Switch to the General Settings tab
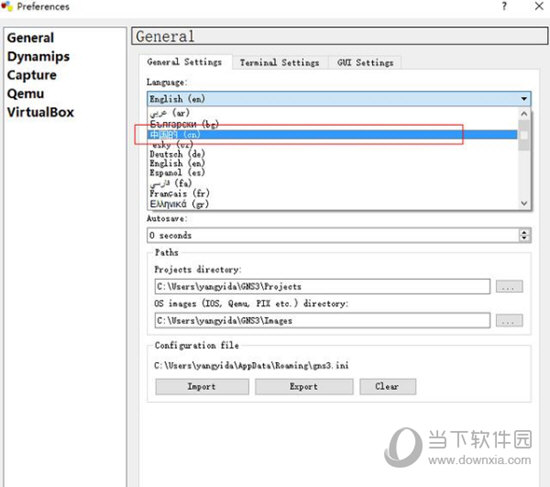 coord(185,62)
